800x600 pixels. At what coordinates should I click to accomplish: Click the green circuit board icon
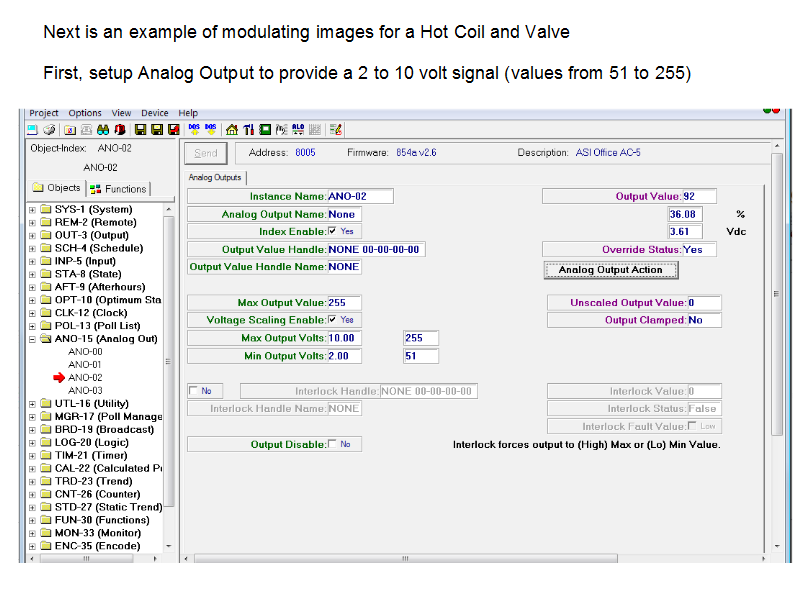265,130
